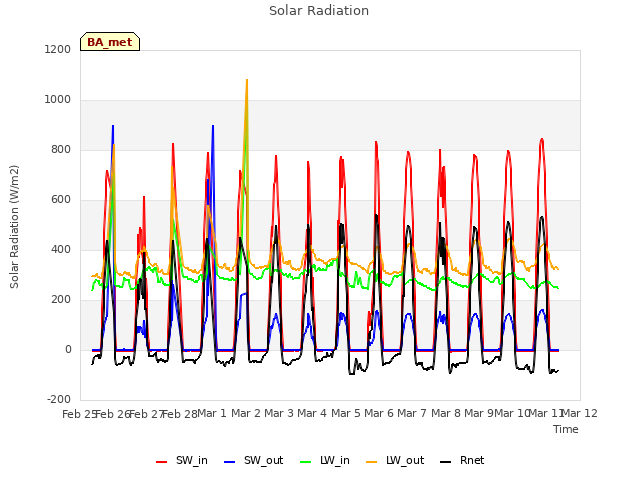Click the Solar Radiation (W/m2) y-axis title

pos(14,227)
